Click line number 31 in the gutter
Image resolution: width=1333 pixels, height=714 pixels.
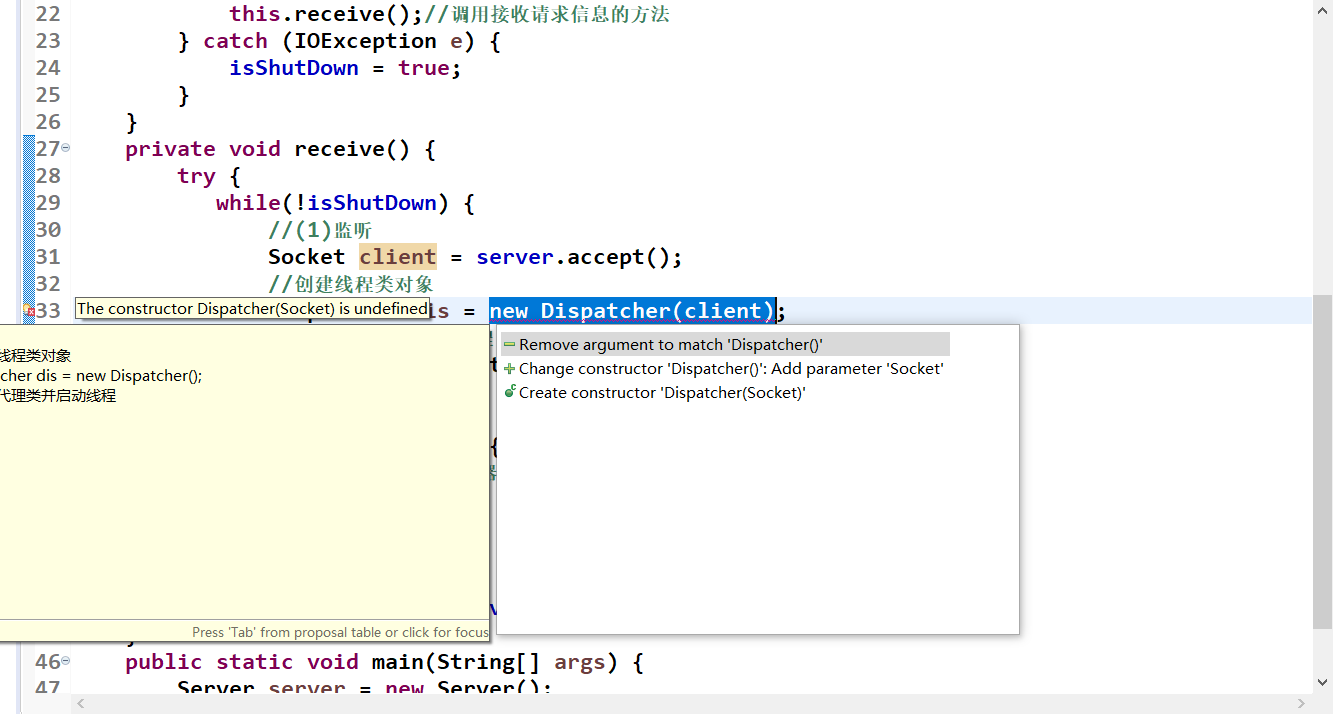point(48,257)
